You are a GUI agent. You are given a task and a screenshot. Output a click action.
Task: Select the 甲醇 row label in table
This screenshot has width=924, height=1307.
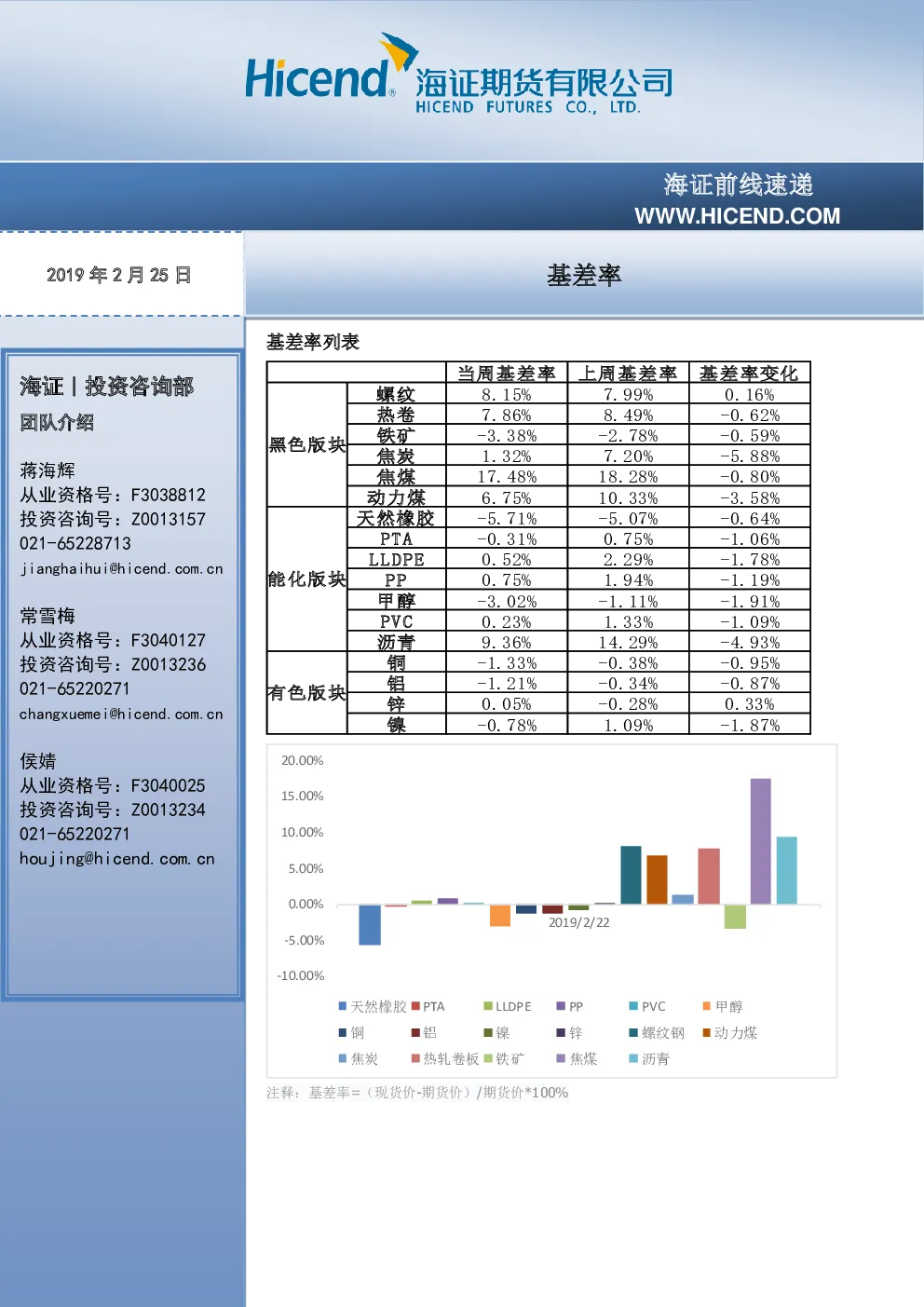[396, 601]
